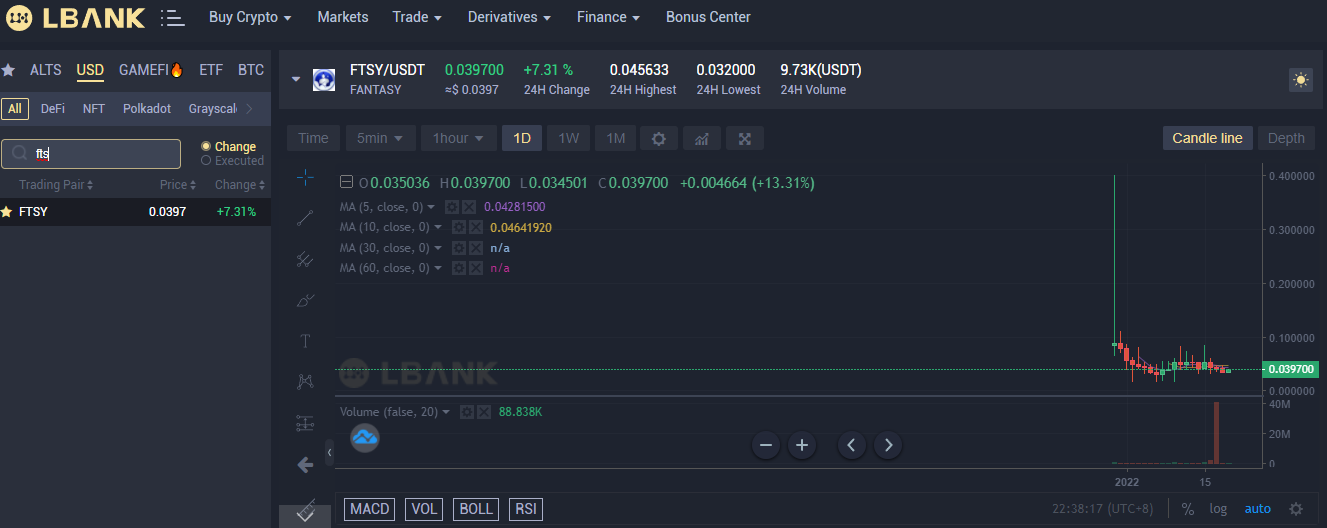The height and width of the screenshot is (528, 1327).
Task: Select the 1W chart interval
Action: [x=568, y=138]
